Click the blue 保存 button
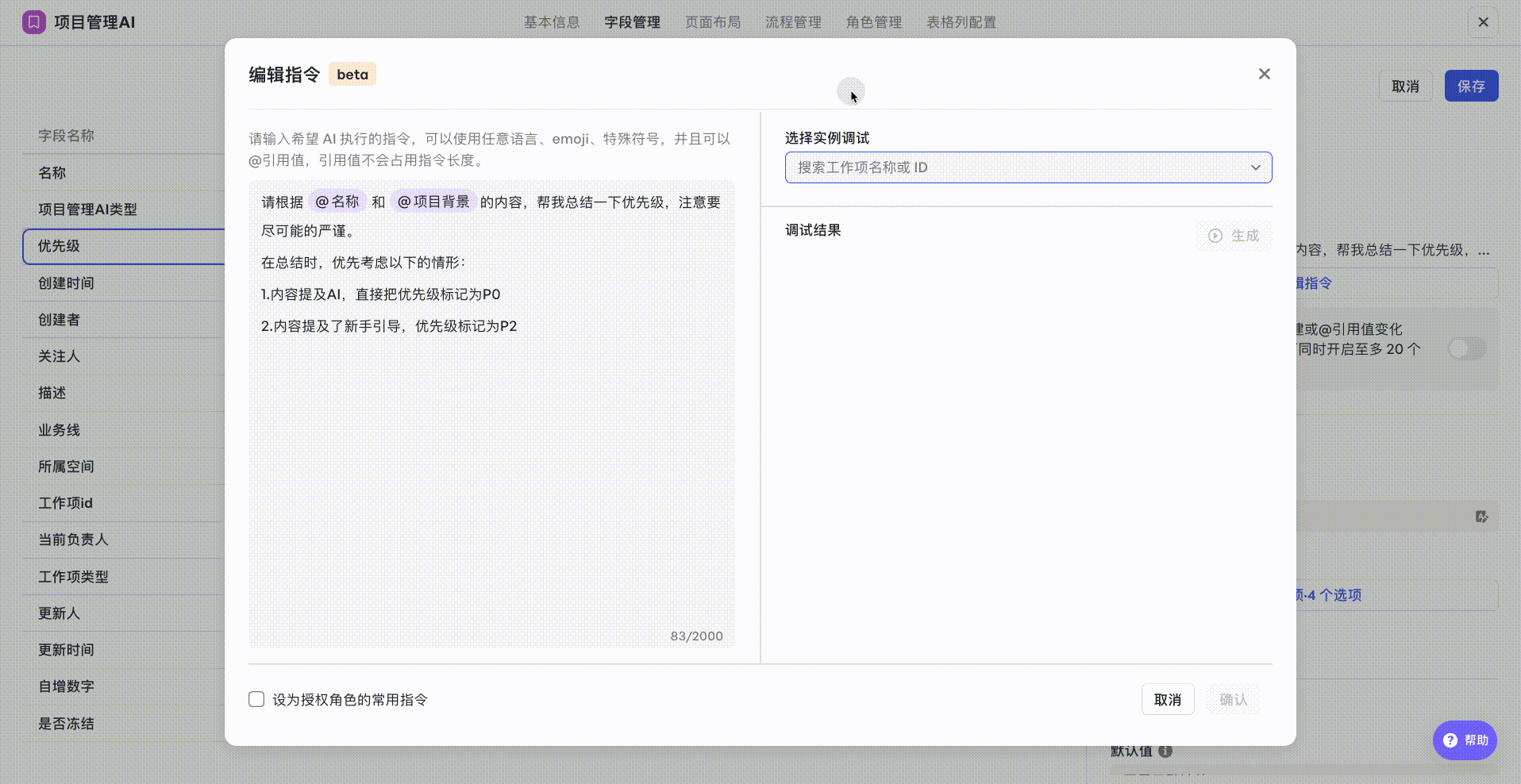The image size is (1521, 784). (x=1470, y=86)
